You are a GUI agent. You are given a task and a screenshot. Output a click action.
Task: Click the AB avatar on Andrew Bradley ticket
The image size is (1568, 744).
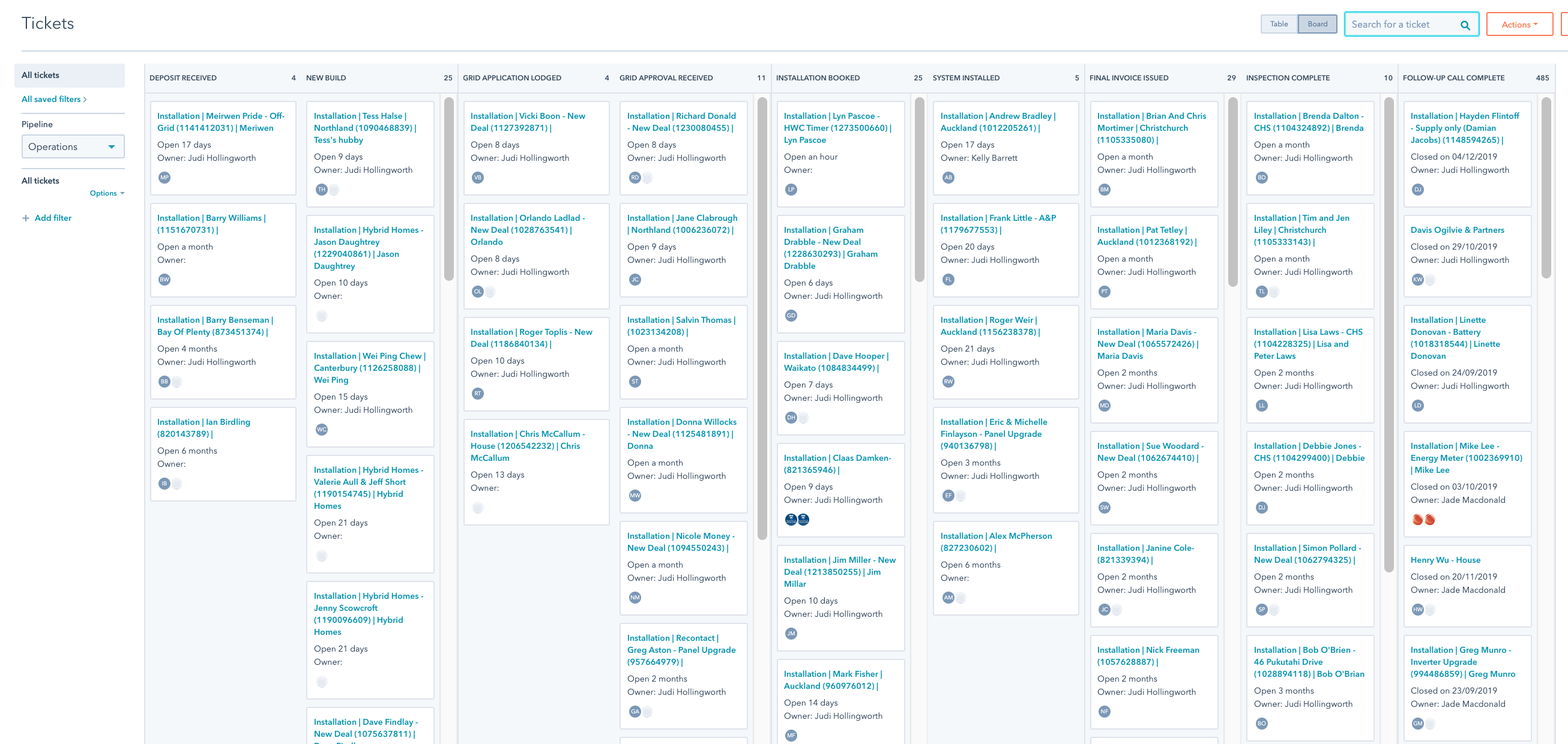pyautogui.click(x=948, y=178)
